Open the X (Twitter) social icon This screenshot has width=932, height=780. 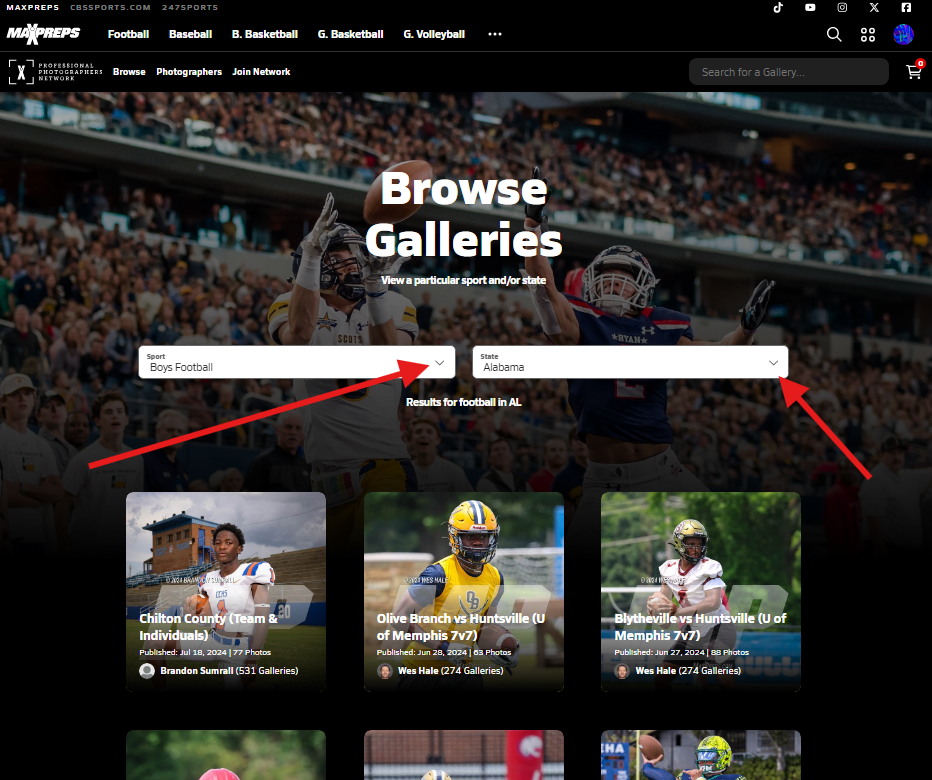(874, 8)
